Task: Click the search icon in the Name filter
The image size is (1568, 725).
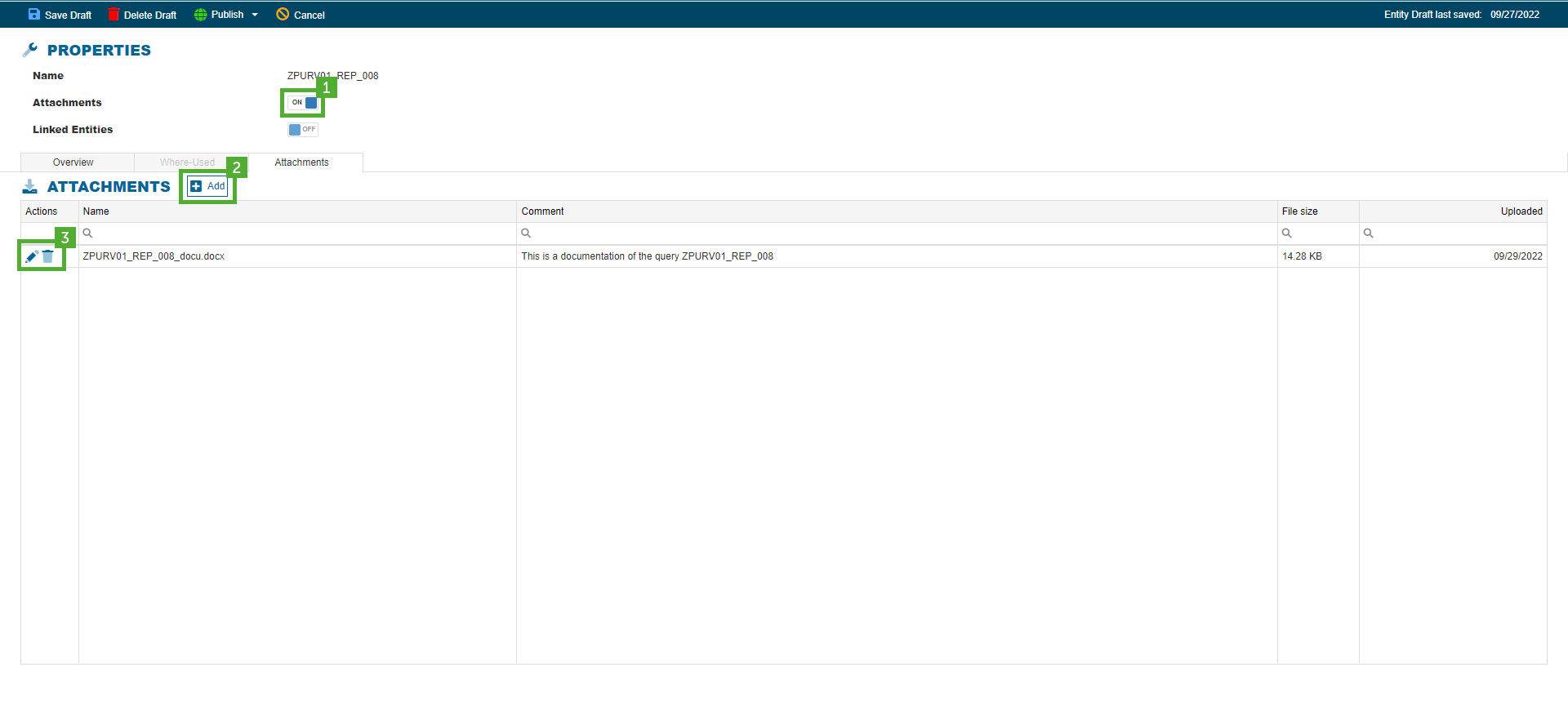Action: tap(88, 234)
